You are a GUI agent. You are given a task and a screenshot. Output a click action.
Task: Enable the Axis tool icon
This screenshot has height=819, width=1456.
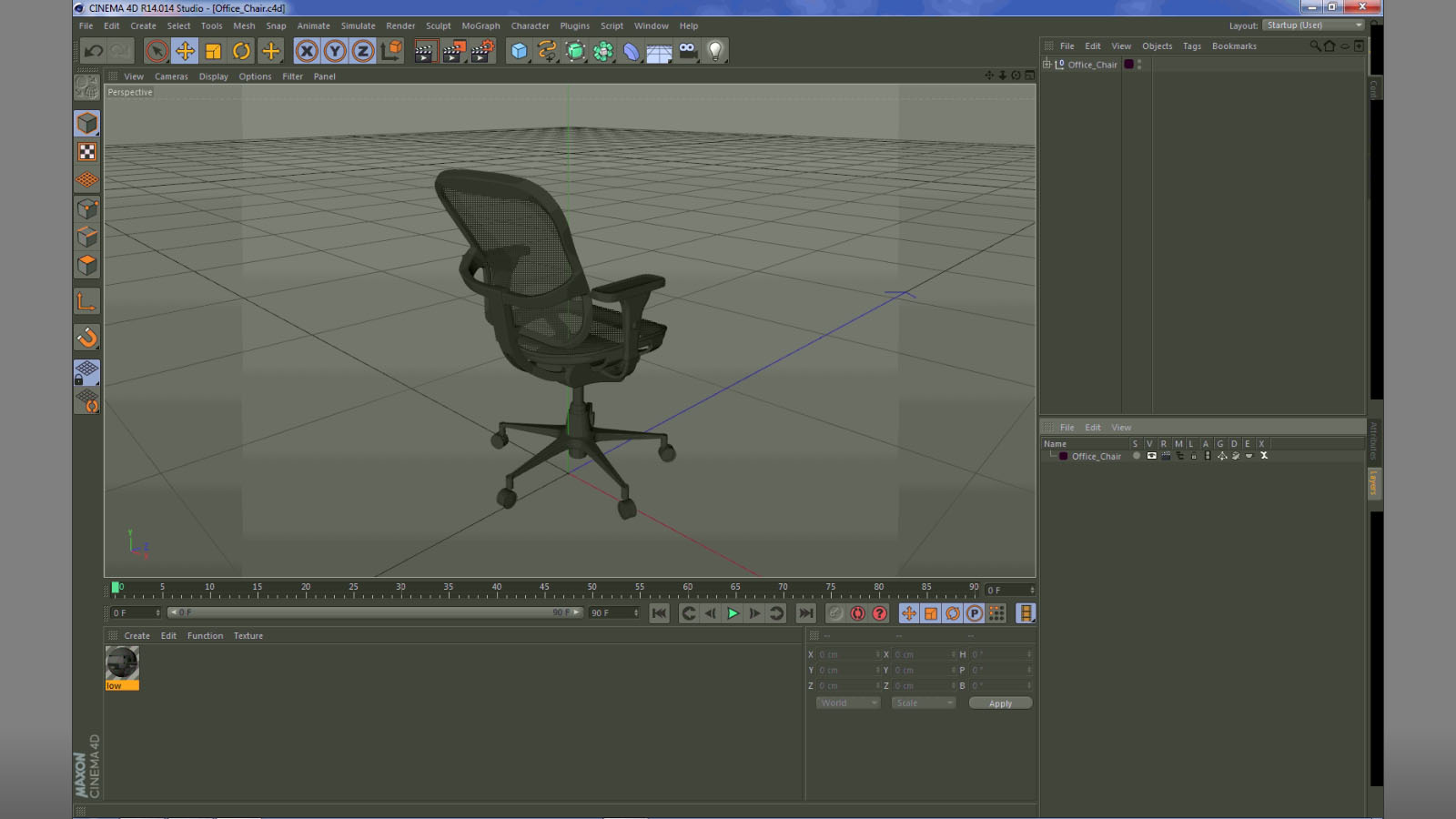pos(86,301)
